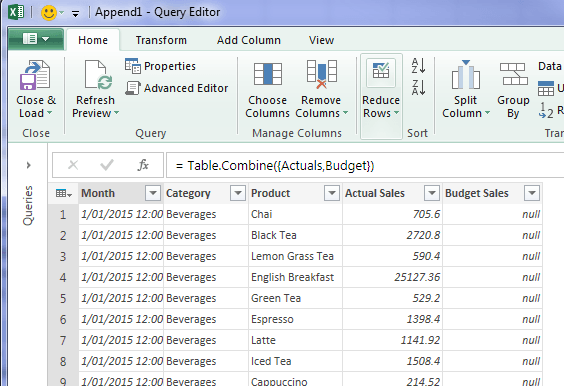This screenshot has width=564, height=386.
Task: Click the Refresh Preview icon
Action: pos(98,75)
